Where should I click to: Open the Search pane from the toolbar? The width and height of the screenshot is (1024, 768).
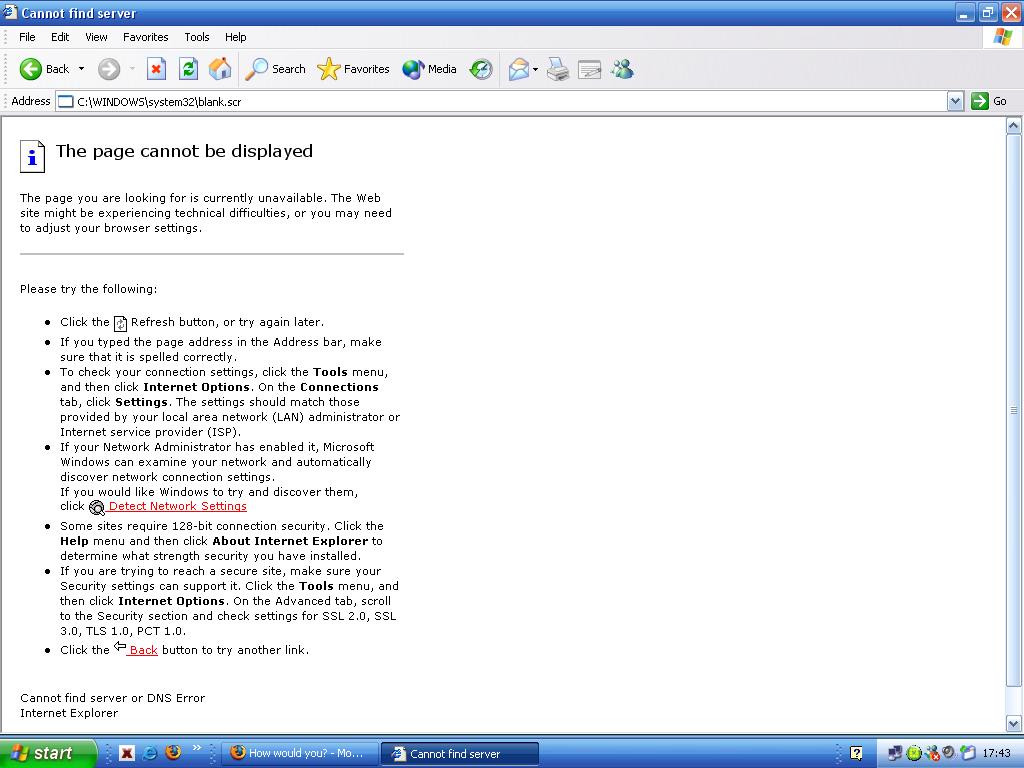[x=275, y=69]
